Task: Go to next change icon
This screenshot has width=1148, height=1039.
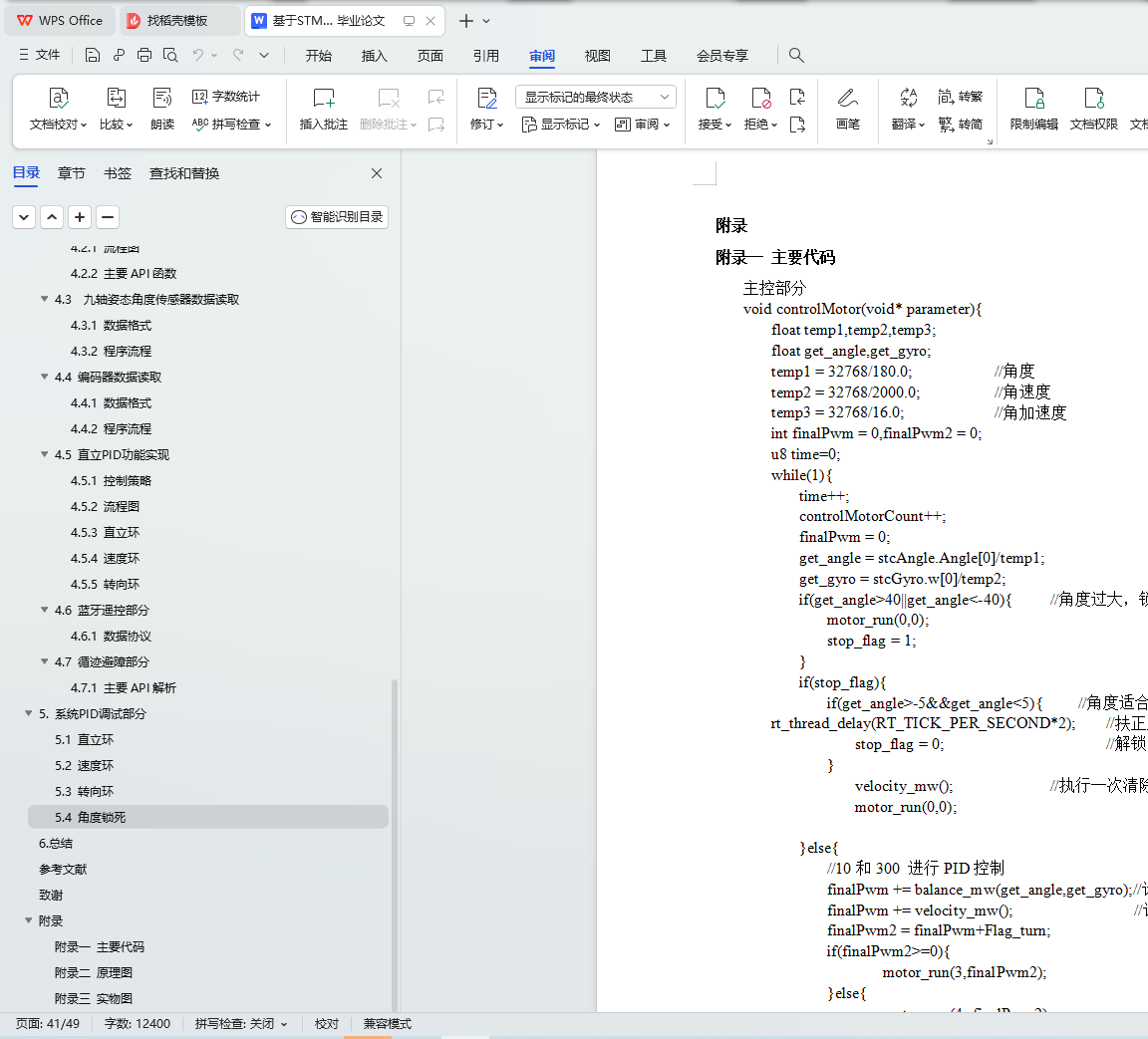Action: point(797,125)
